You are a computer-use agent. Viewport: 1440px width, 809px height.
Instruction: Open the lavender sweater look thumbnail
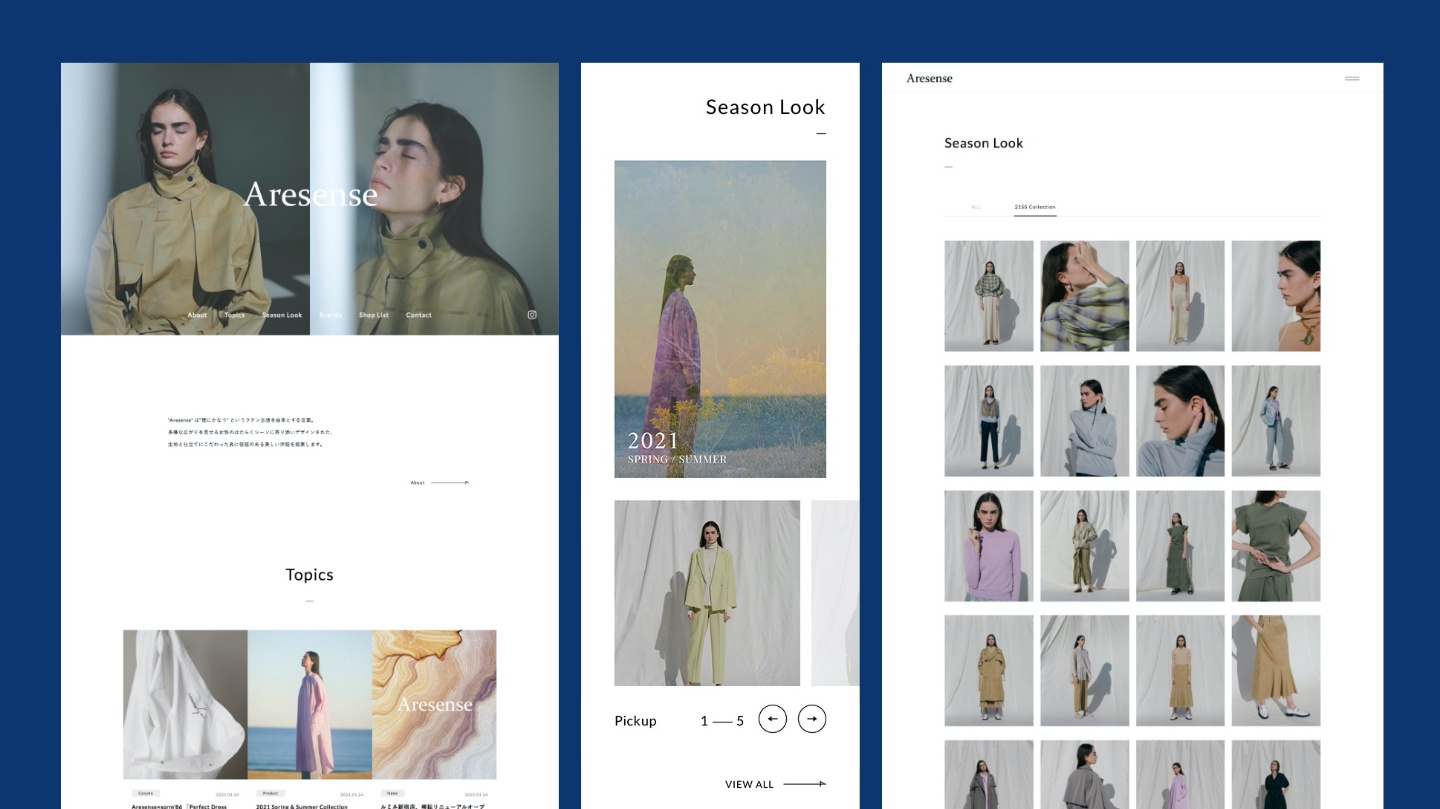(x=989, y=546)
